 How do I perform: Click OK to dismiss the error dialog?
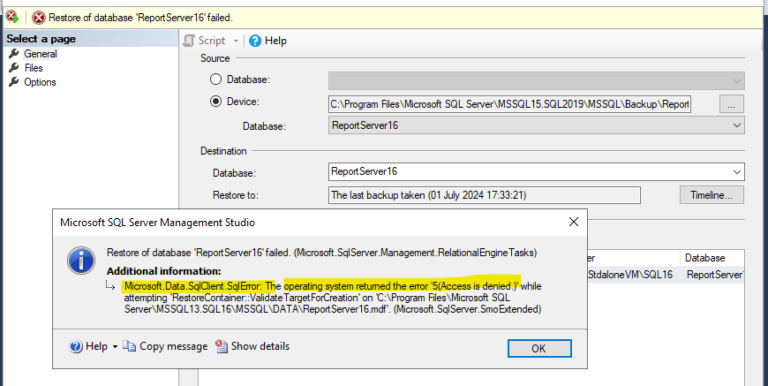539,348
